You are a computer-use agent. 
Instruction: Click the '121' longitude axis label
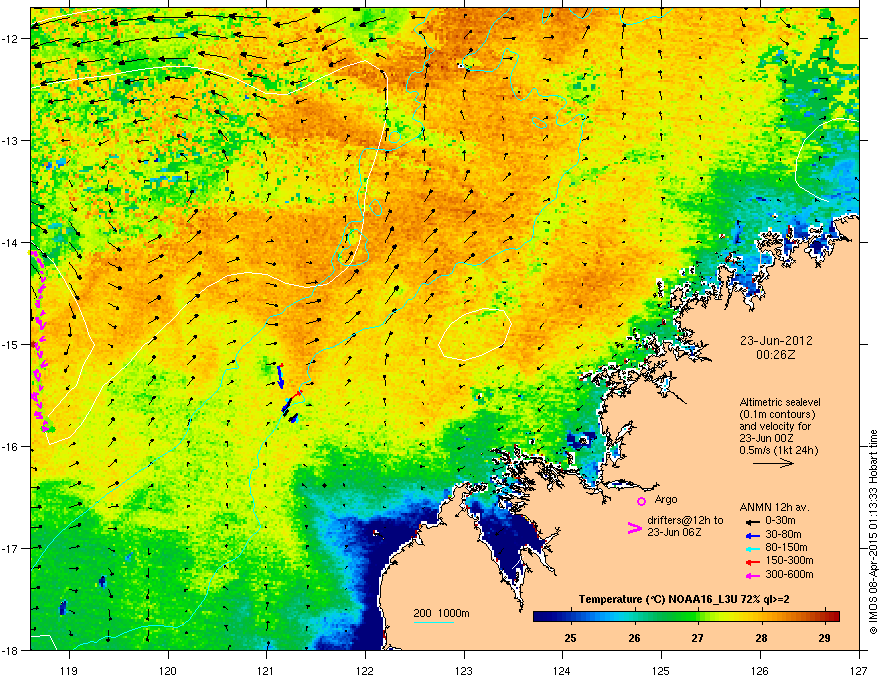pyautogui.click(x=266, y=670)
